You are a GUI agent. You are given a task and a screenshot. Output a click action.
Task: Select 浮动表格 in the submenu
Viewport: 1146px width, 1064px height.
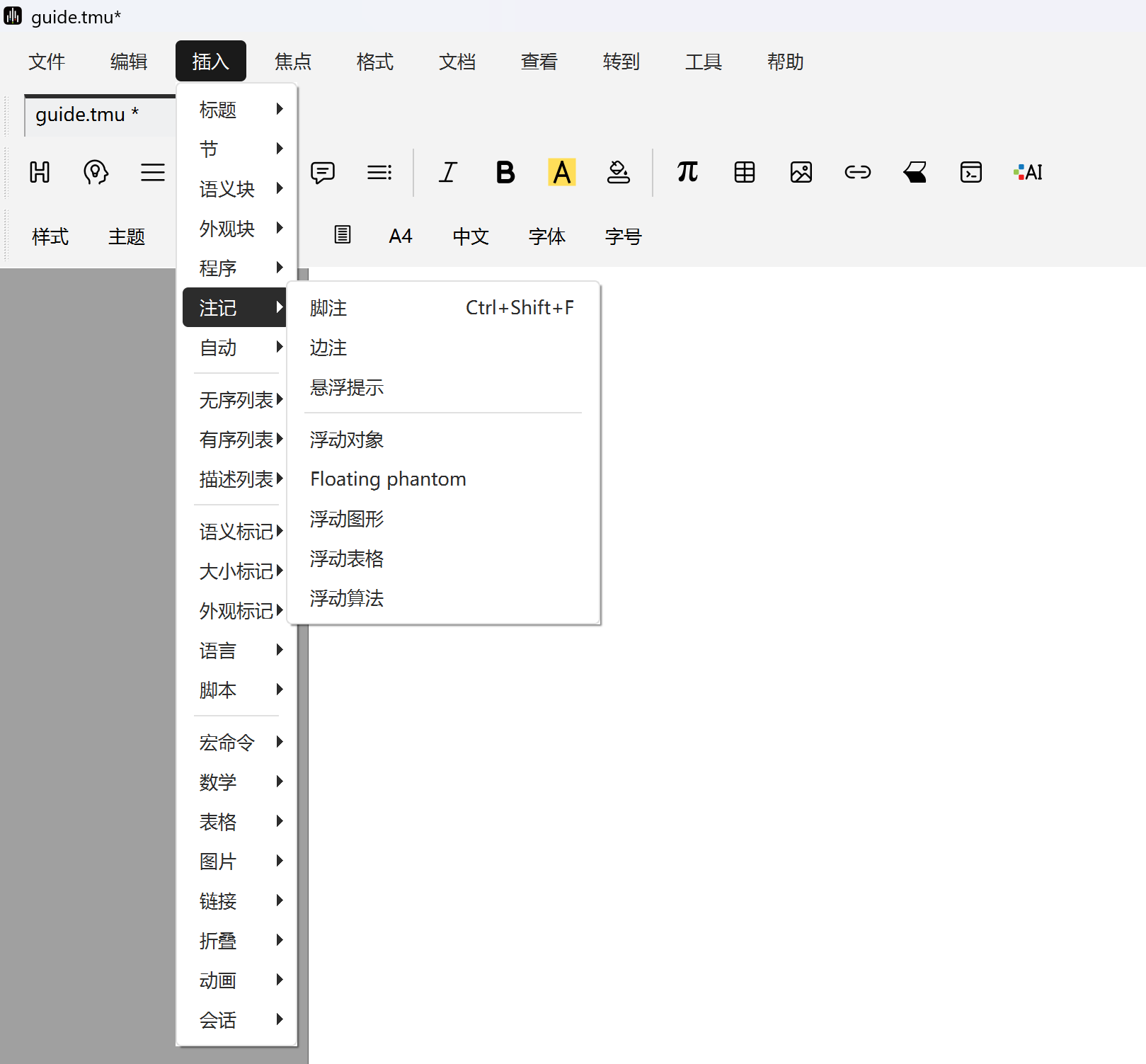(x=347, y=559)
